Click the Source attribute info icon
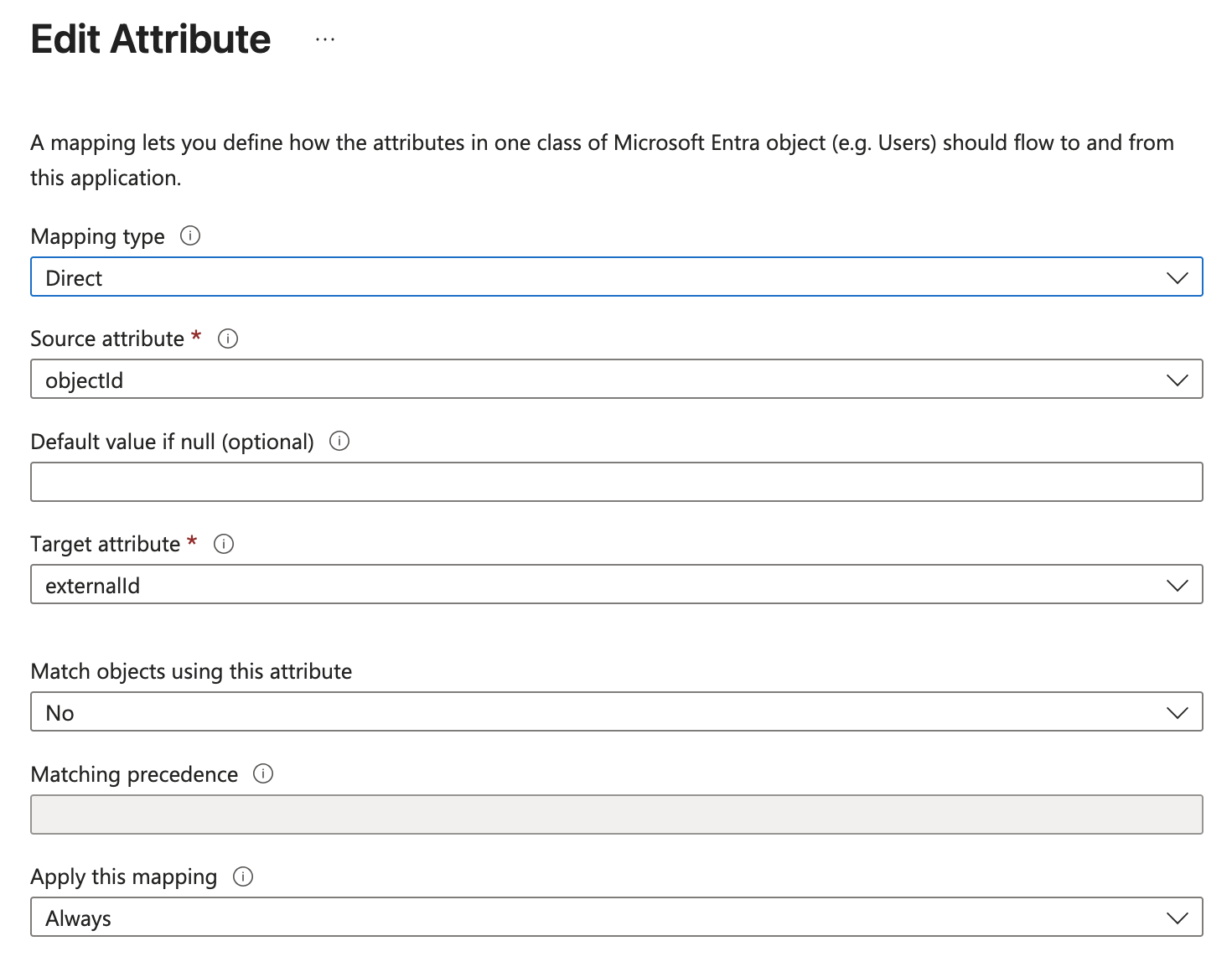Image resolution: width=1232 pixels, height=967 pixels. tap(228, 339)
